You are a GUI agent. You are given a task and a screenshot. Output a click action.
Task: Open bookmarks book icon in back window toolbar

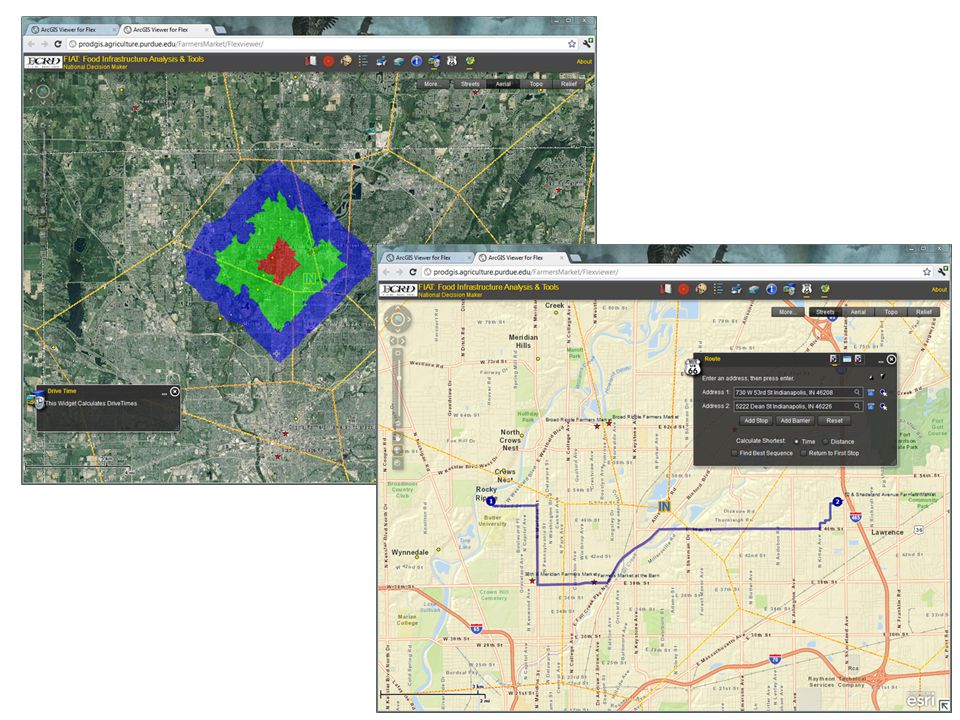pos(310,61)
